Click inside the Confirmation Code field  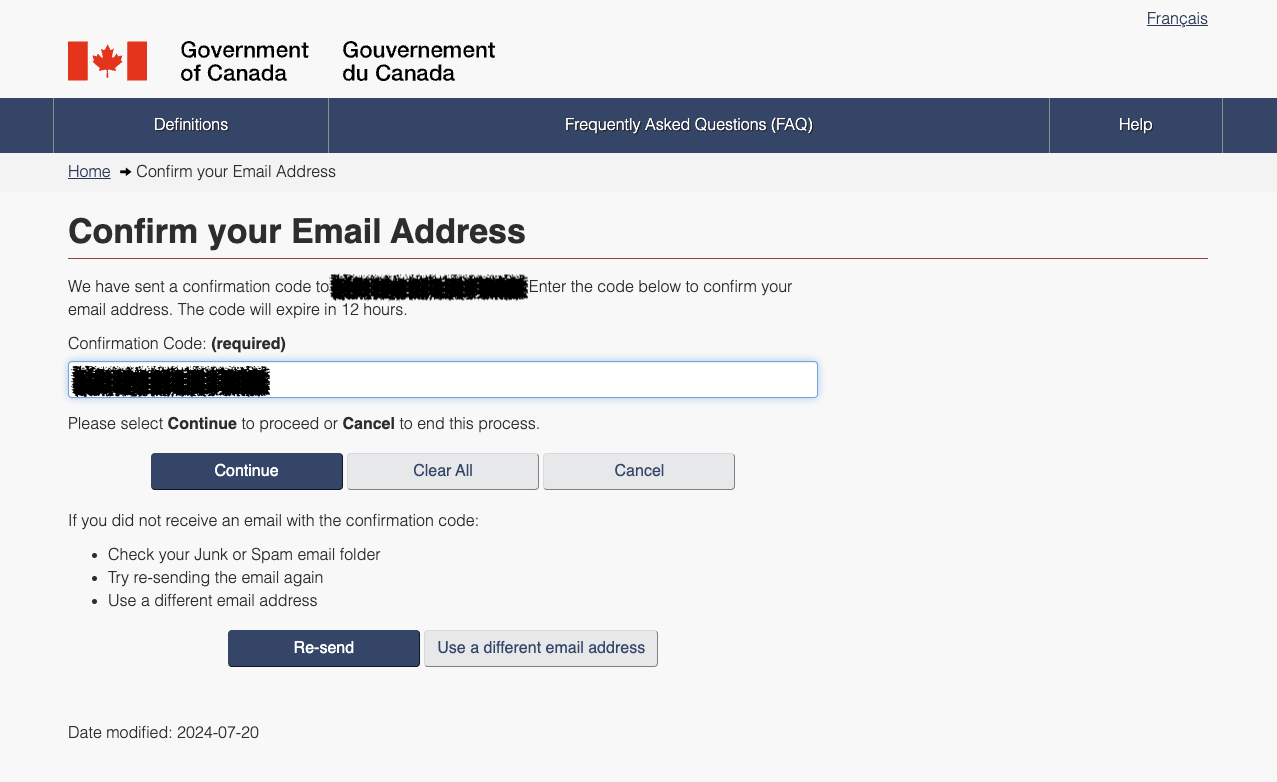[441, 379]
